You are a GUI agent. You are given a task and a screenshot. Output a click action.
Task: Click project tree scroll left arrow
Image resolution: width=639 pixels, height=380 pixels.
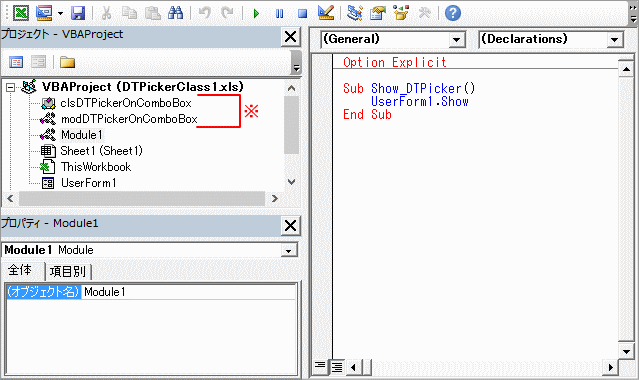coord(10,199)
